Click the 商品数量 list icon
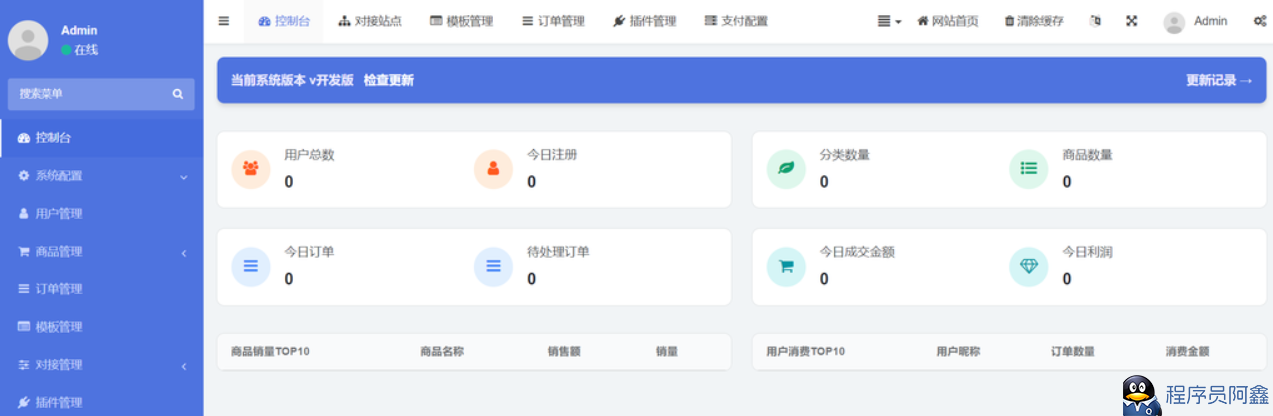1273x416 pixels. (x=1029, y=169)
